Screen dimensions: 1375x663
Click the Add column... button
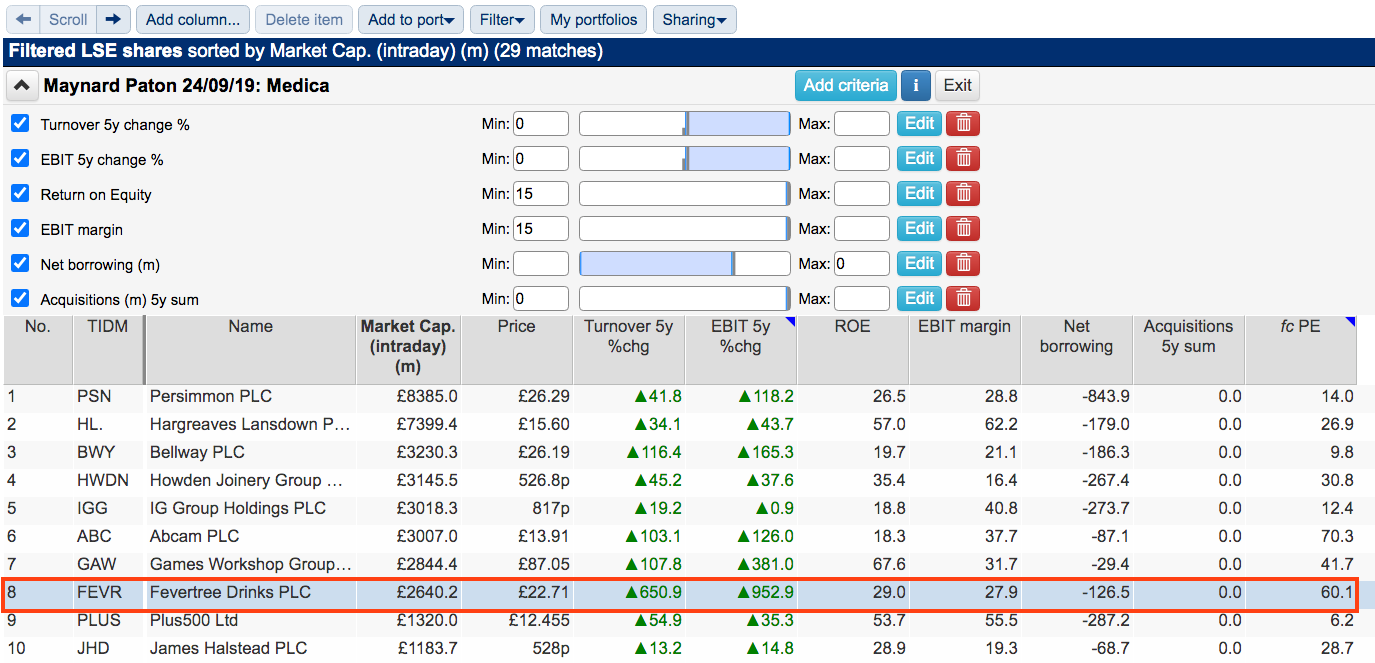tap(192, 19)
